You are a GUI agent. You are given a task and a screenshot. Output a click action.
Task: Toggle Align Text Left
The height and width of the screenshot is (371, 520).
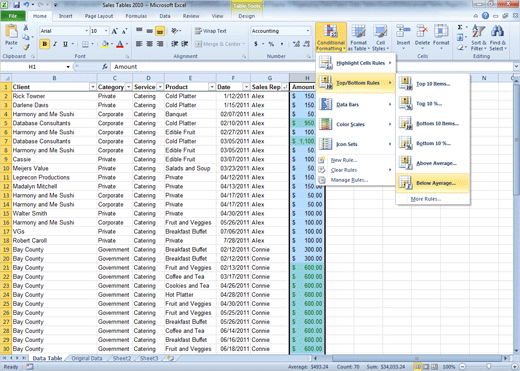(139, 44)
